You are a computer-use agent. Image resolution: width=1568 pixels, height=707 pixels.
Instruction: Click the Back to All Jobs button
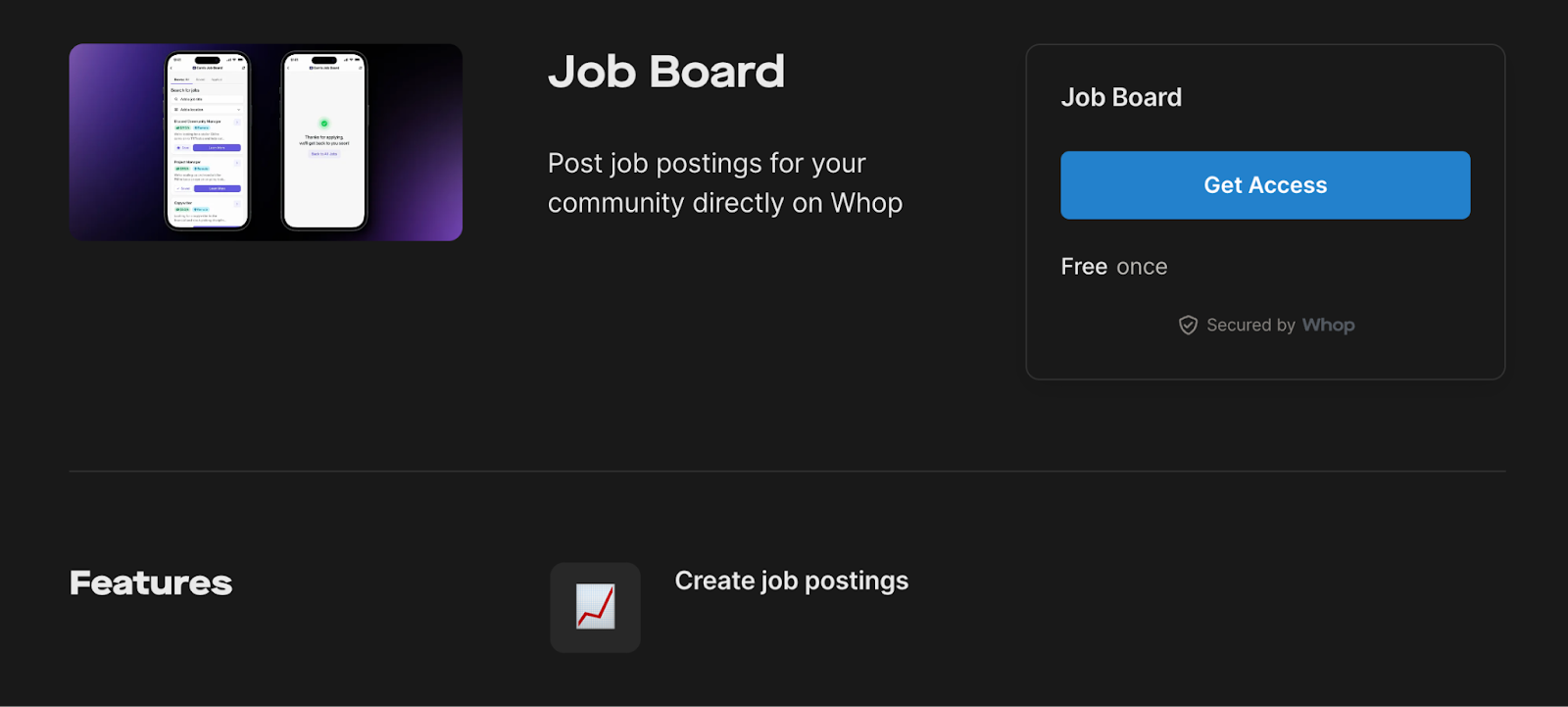[324, 154]
